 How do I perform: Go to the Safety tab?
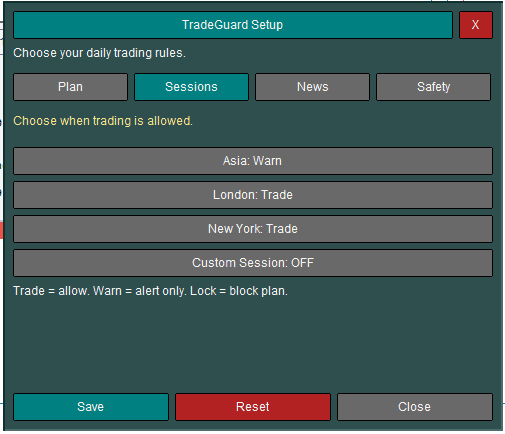click(433, 87)
